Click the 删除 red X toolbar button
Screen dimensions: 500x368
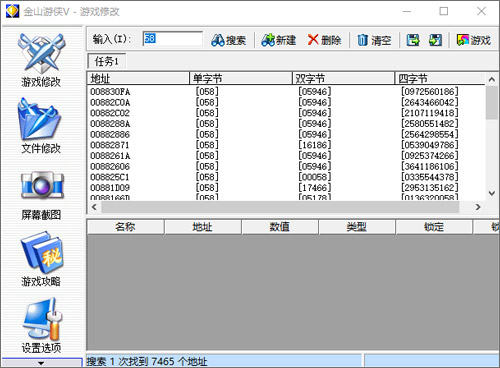click(x=324, y=40)
